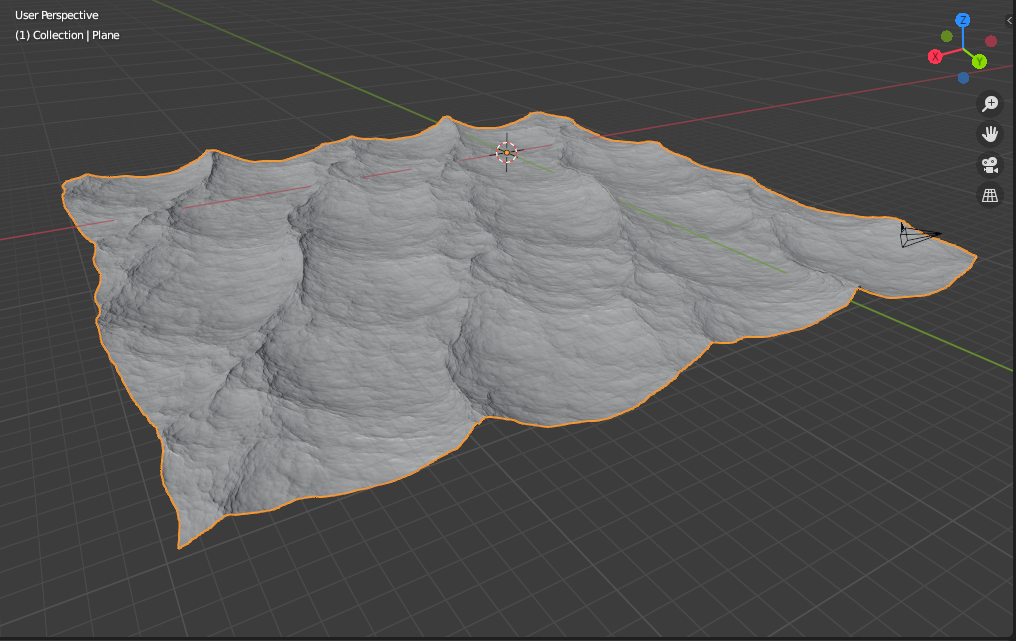The width and height of the screenshot is (1016, 641).
Task: Click the Y axis on the navigation gizmo
Action: pyautogui.click(x=980, y=61)
